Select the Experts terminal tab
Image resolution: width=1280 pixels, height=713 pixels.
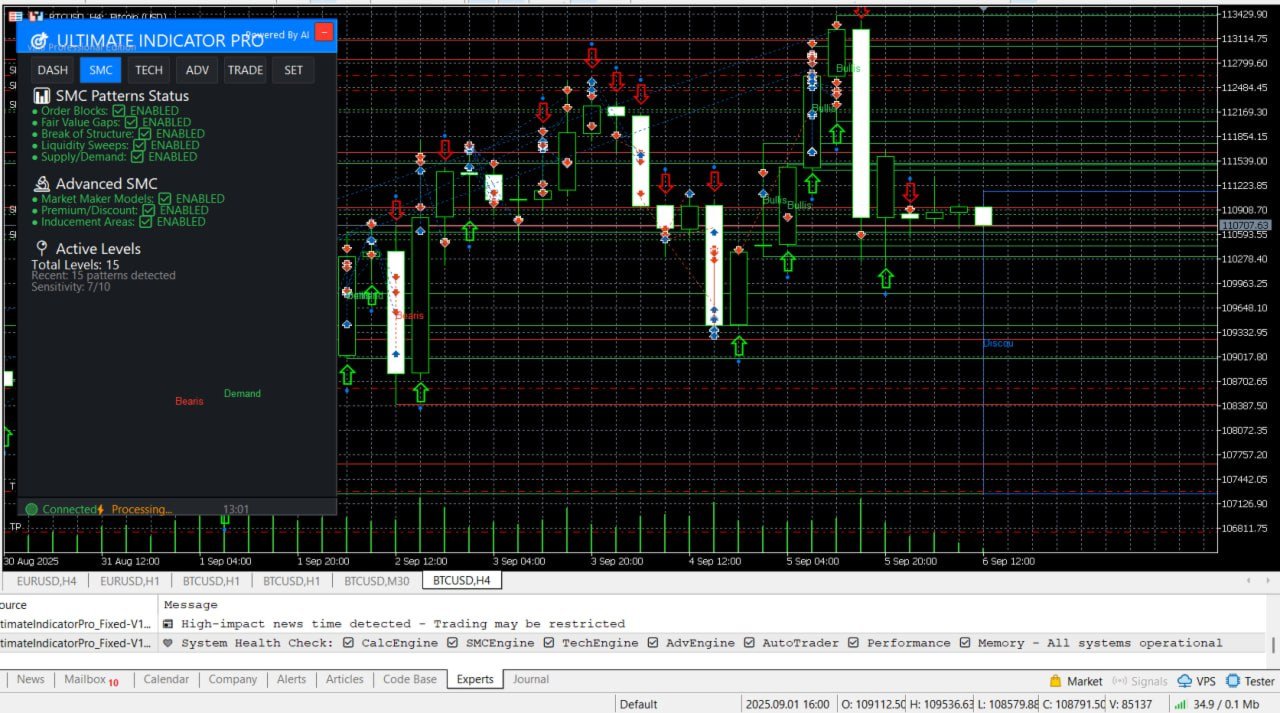(x=475, y=679)
